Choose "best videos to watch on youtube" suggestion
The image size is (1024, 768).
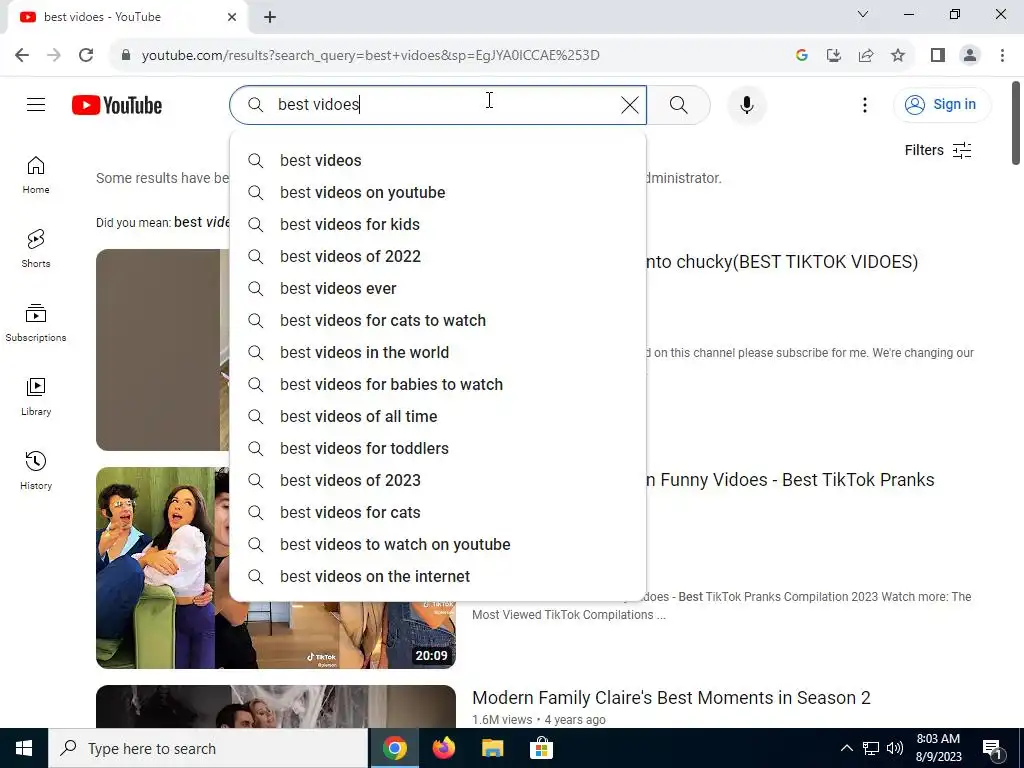pos(438,545)
